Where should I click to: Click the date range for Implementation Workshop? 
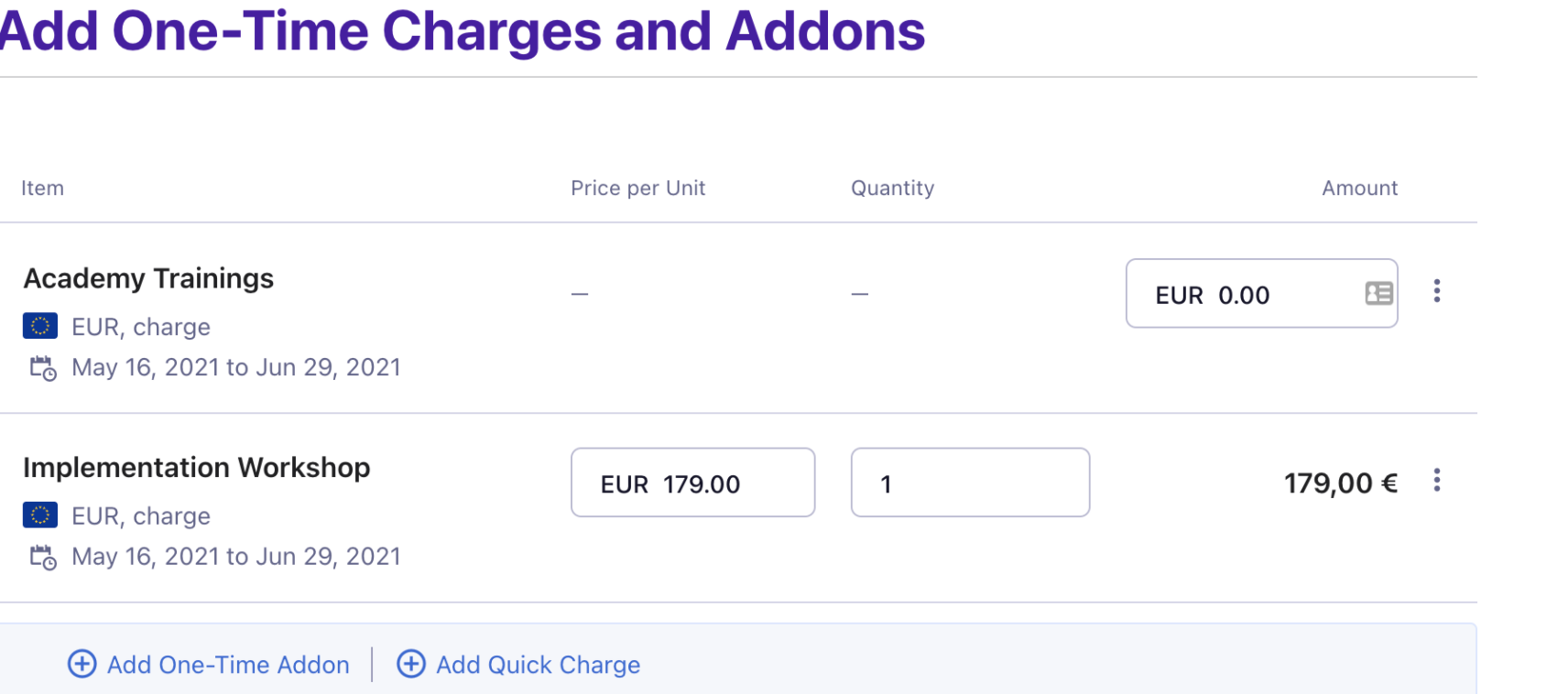tap(236, 556)
